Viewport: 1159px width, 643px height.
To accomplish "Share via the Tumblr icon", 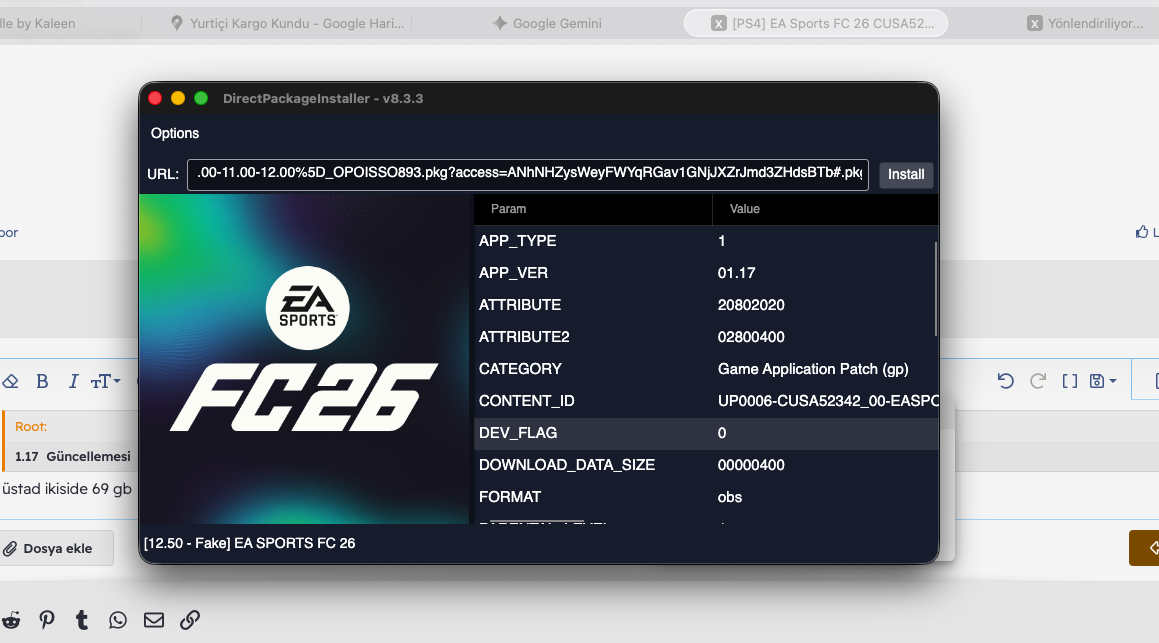I will coord(82,620).
